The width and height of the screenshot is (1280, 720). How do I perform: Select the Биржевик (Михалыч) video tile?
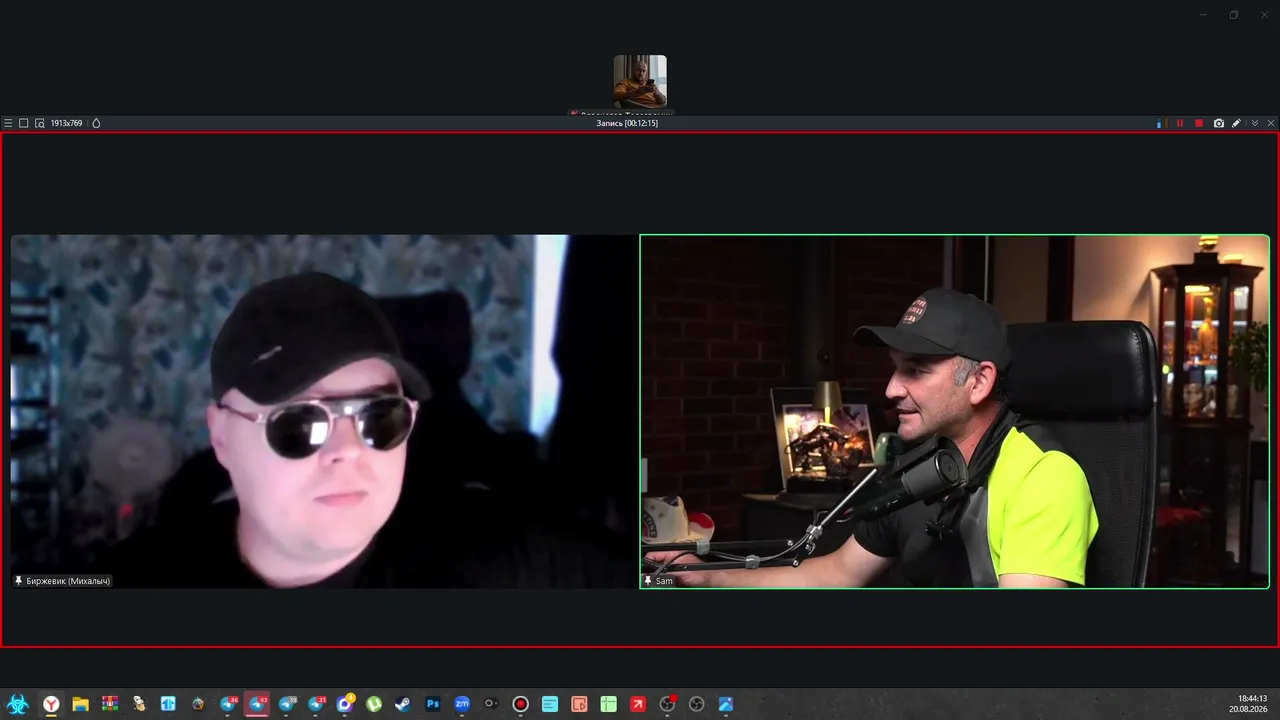(x=323, y=411)
